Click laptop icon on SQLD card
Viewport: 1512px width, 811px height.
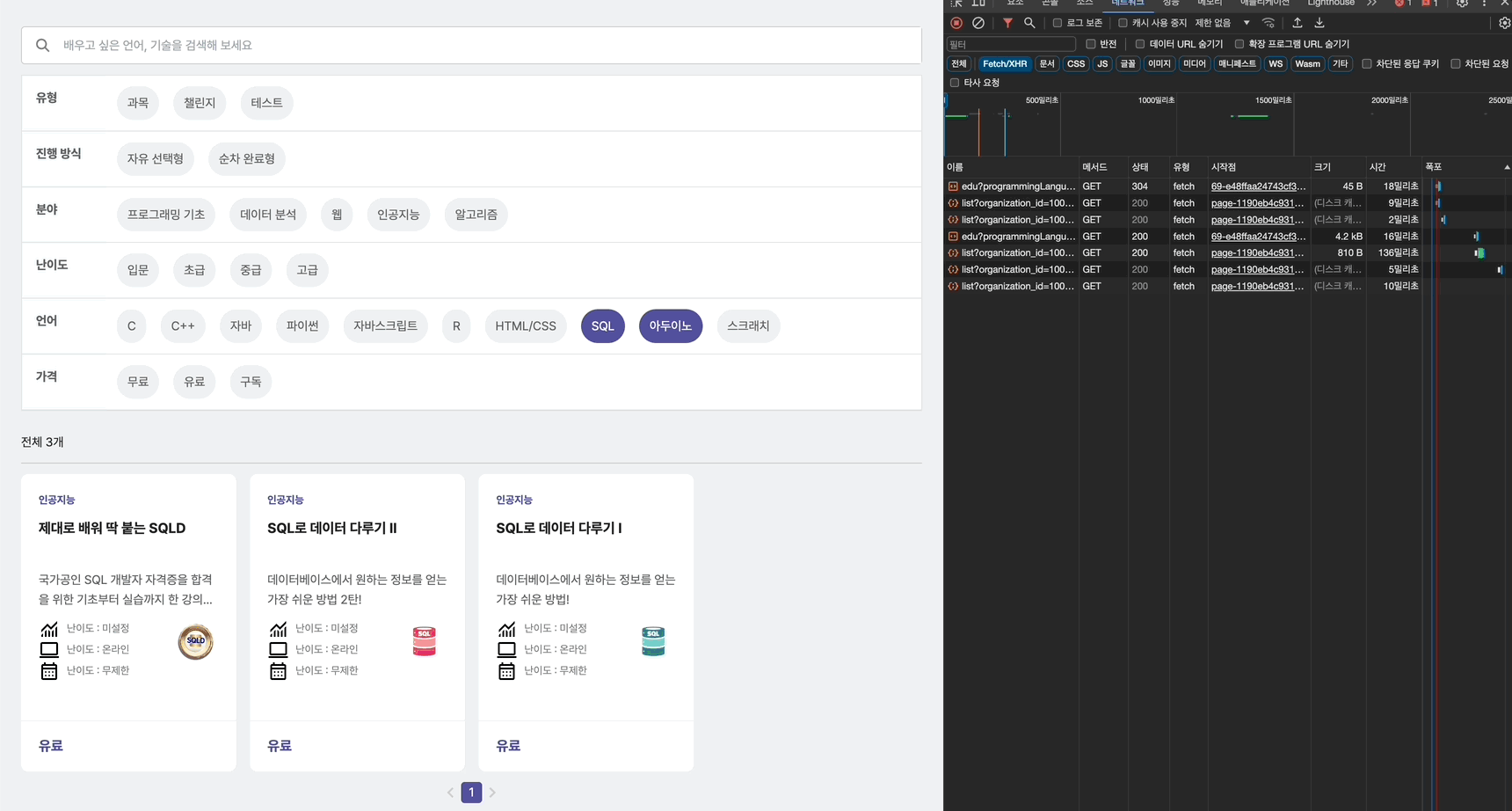coord(49,650)
